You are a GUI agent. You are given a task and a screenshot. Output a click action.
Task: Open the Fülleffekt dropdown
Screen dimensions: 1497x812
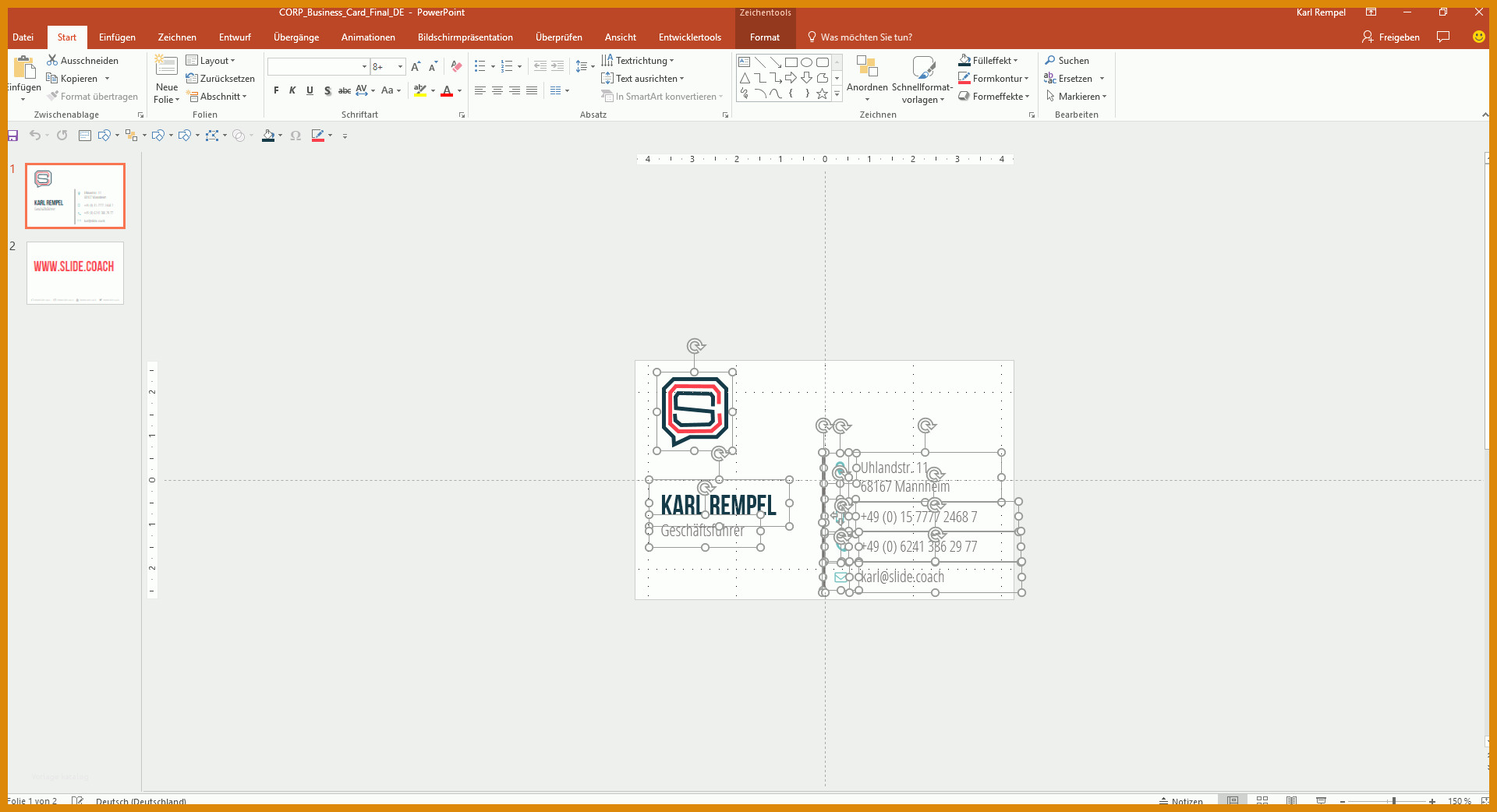pos(989,61)
